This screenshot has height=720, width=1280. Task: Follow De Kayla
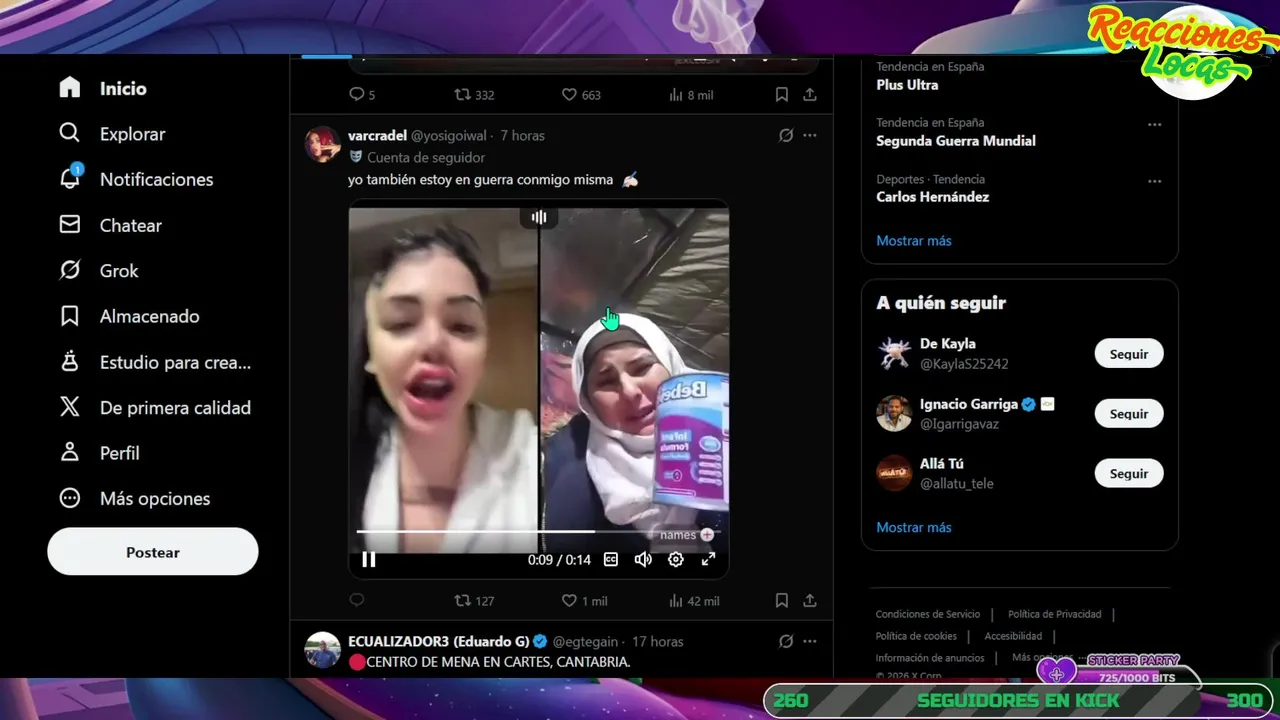1129,354
